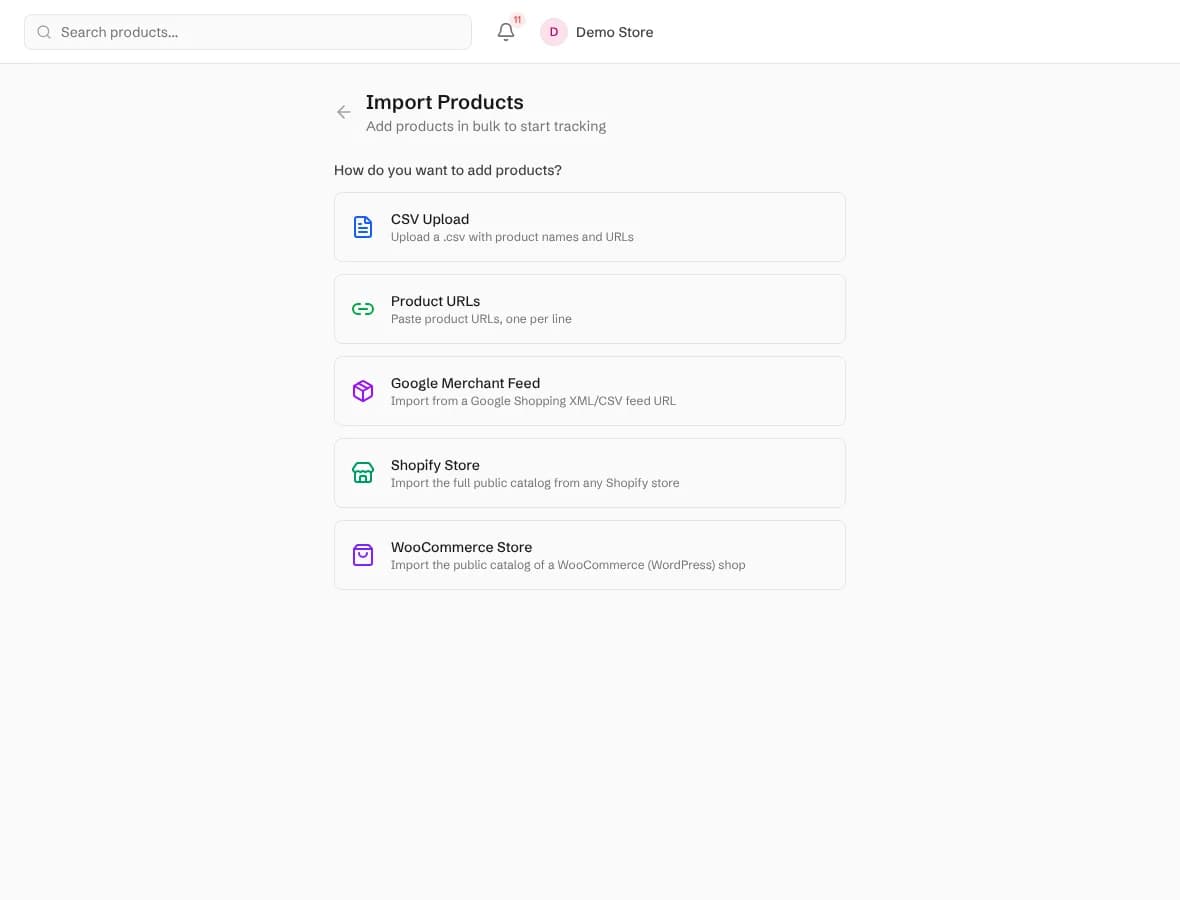This screenshot has width=1180, height=900.
Task: Open the Demo Store account name
Action: (614, 32)
